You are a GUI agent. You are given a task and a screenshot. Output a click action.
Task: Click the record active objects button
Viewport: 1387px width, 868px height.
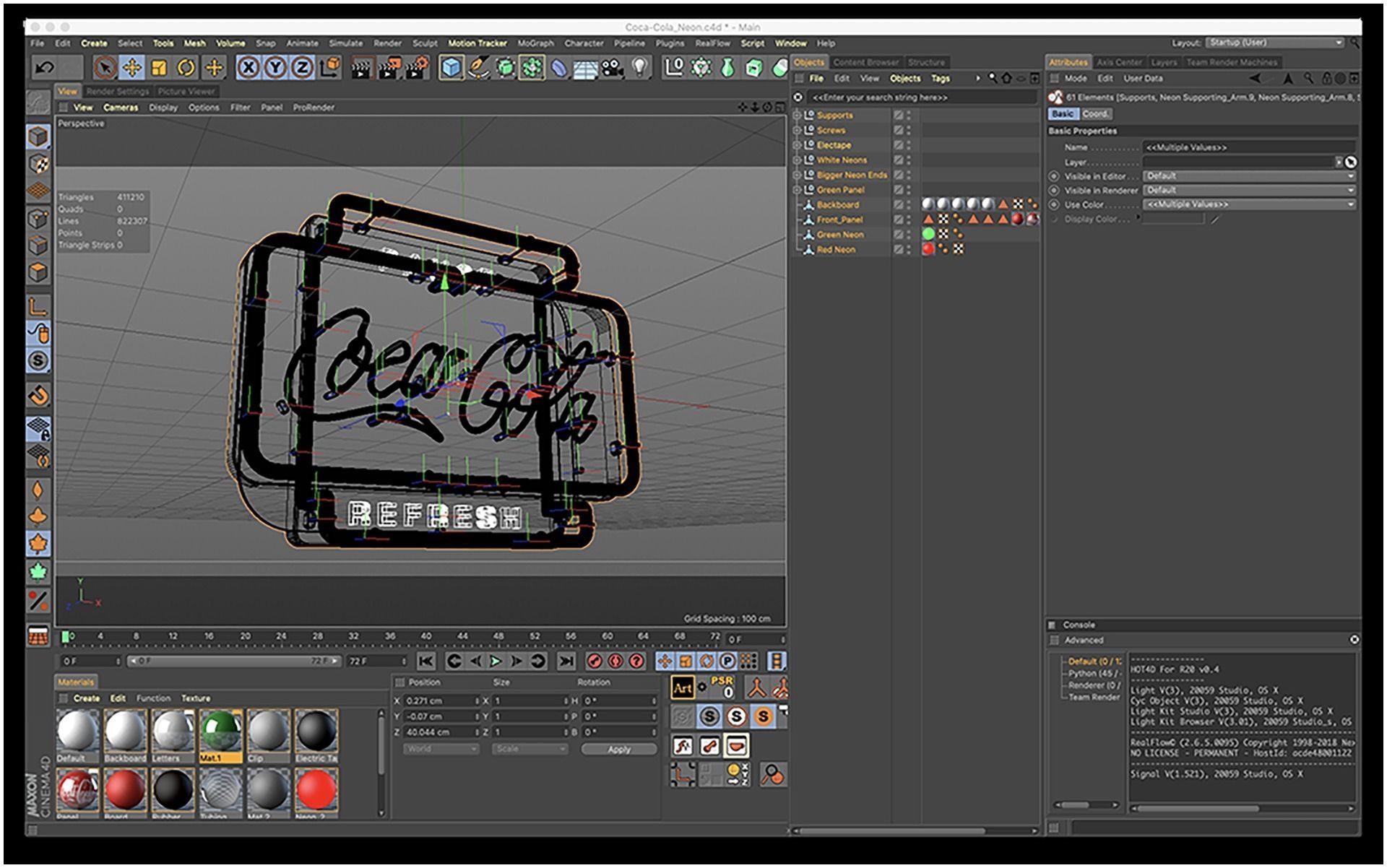595,661
